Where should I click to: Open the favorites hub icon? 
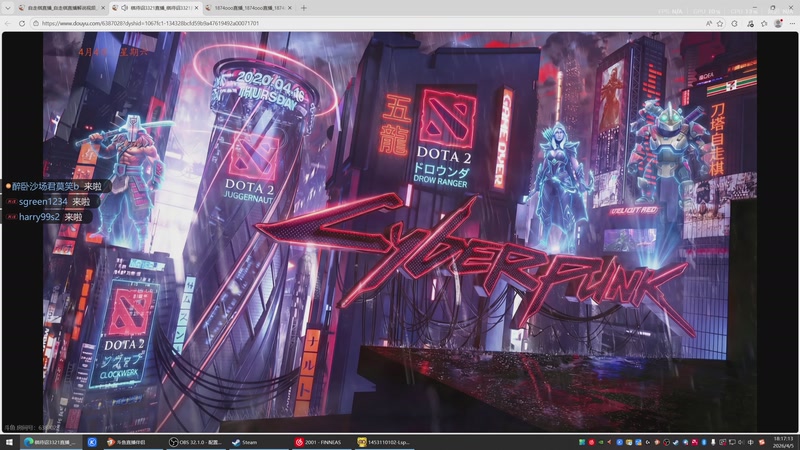pos(764,23)
